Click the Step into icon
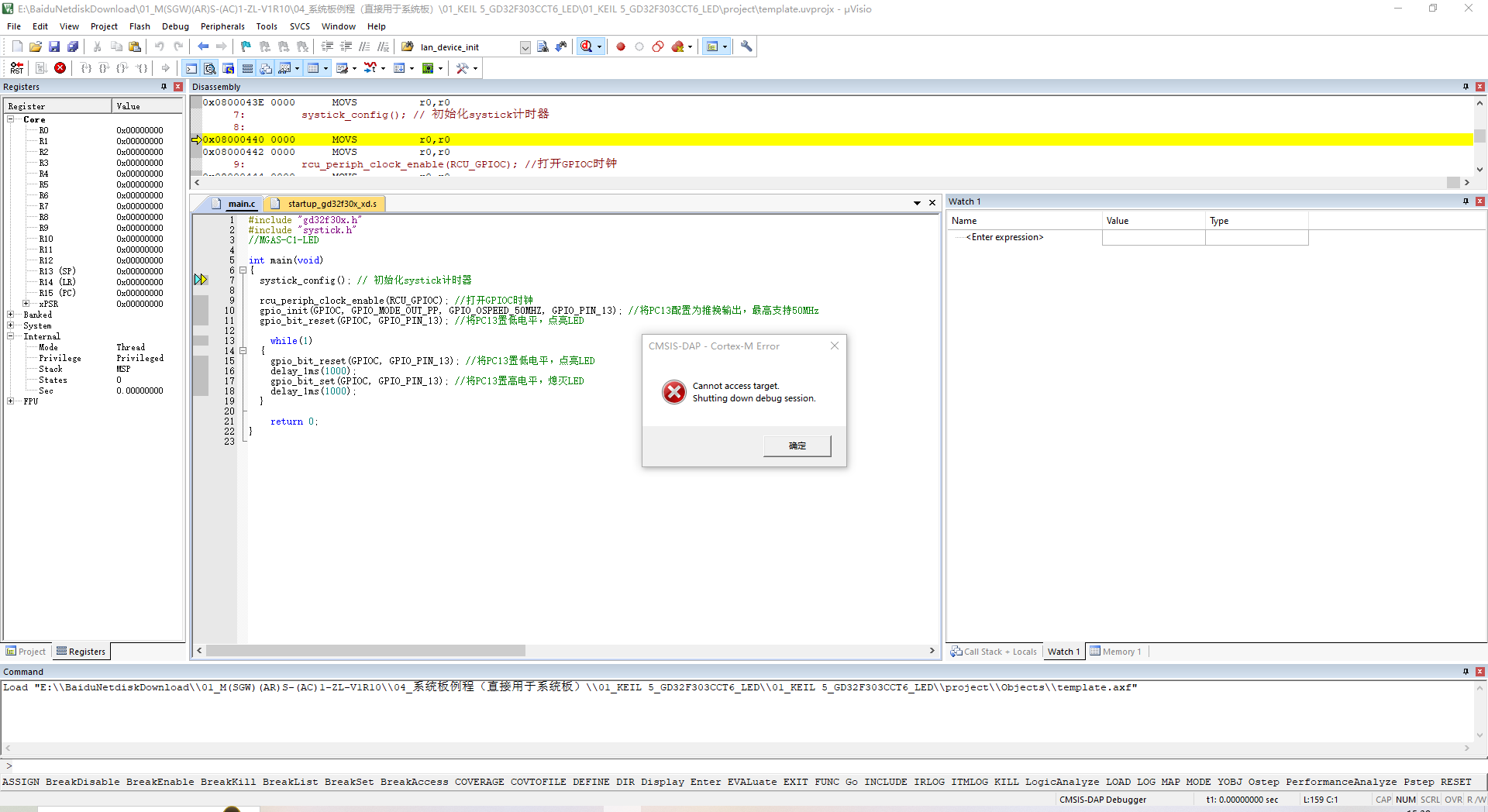The image size is (1488, 812). pyautogui.click(x=86, y=68)
